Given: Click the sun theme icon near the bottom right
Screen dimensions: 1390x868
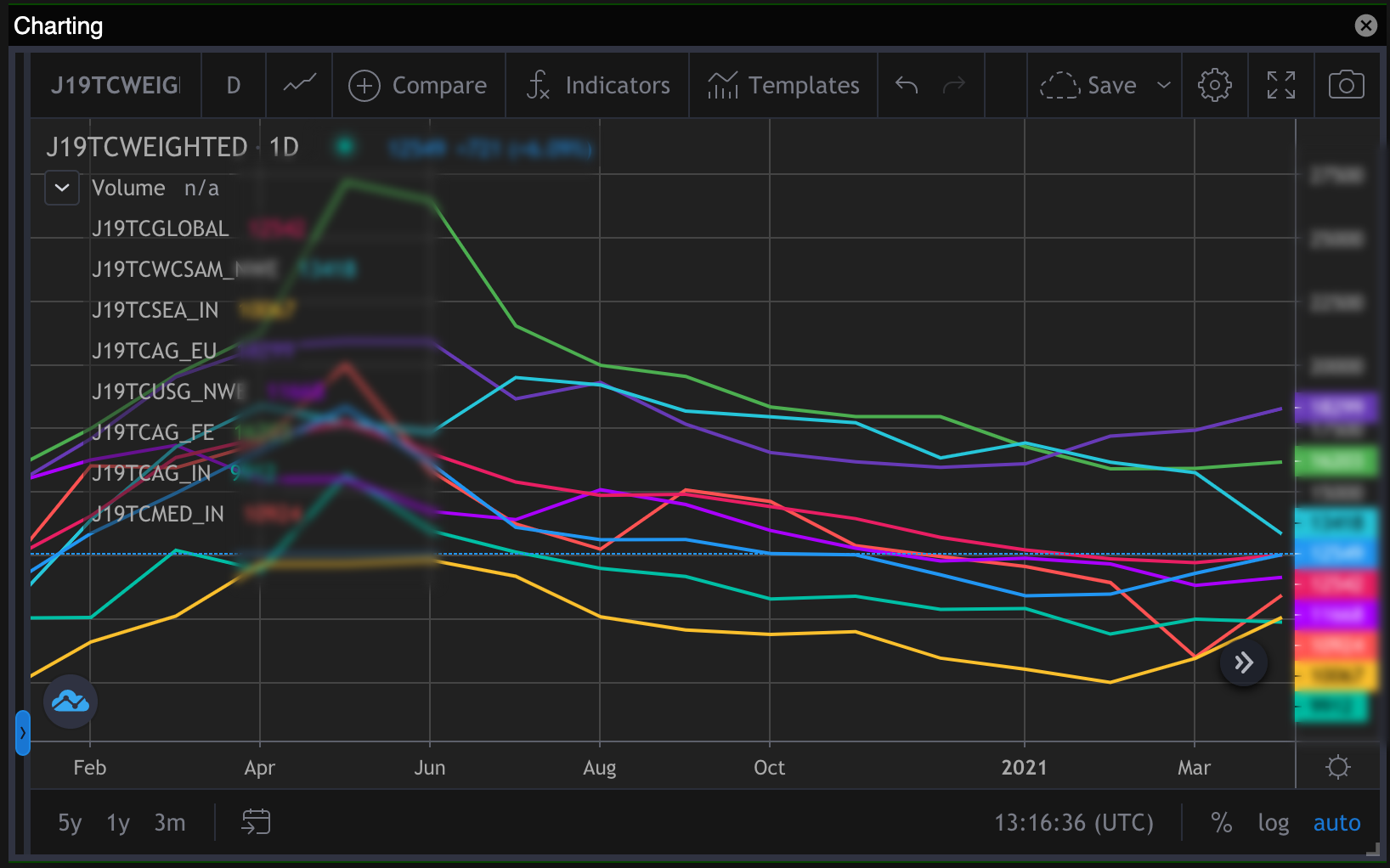Looking at the screenshot, I should pyautogui.click(x=1337, y=766).
